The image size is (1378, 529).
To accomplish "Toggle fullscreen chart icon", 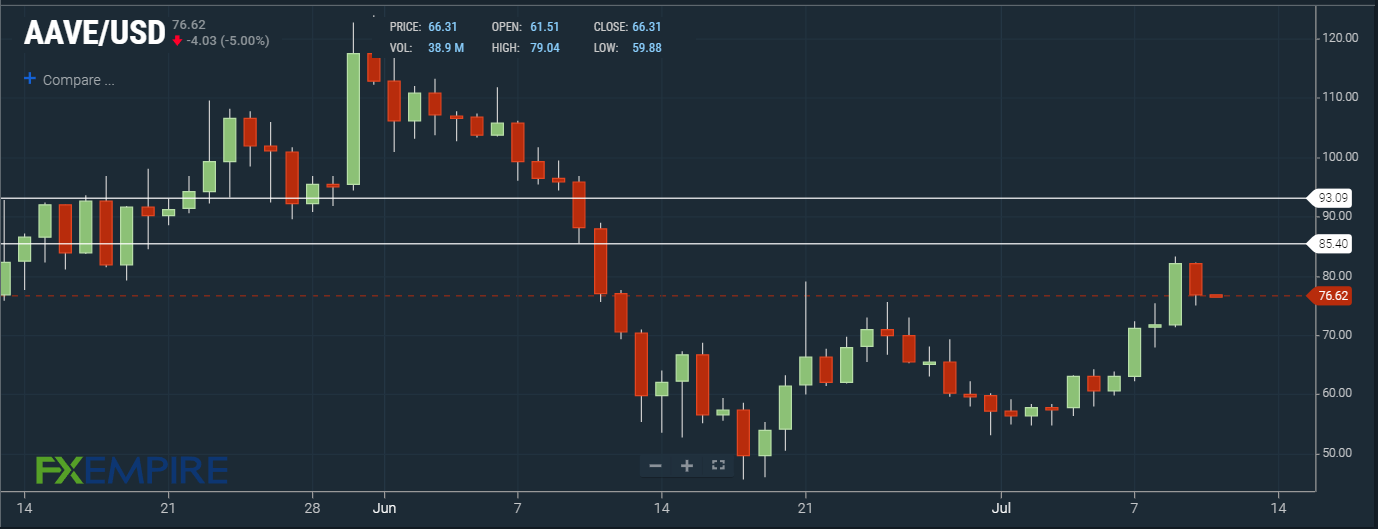I will [x=717, y=465].
